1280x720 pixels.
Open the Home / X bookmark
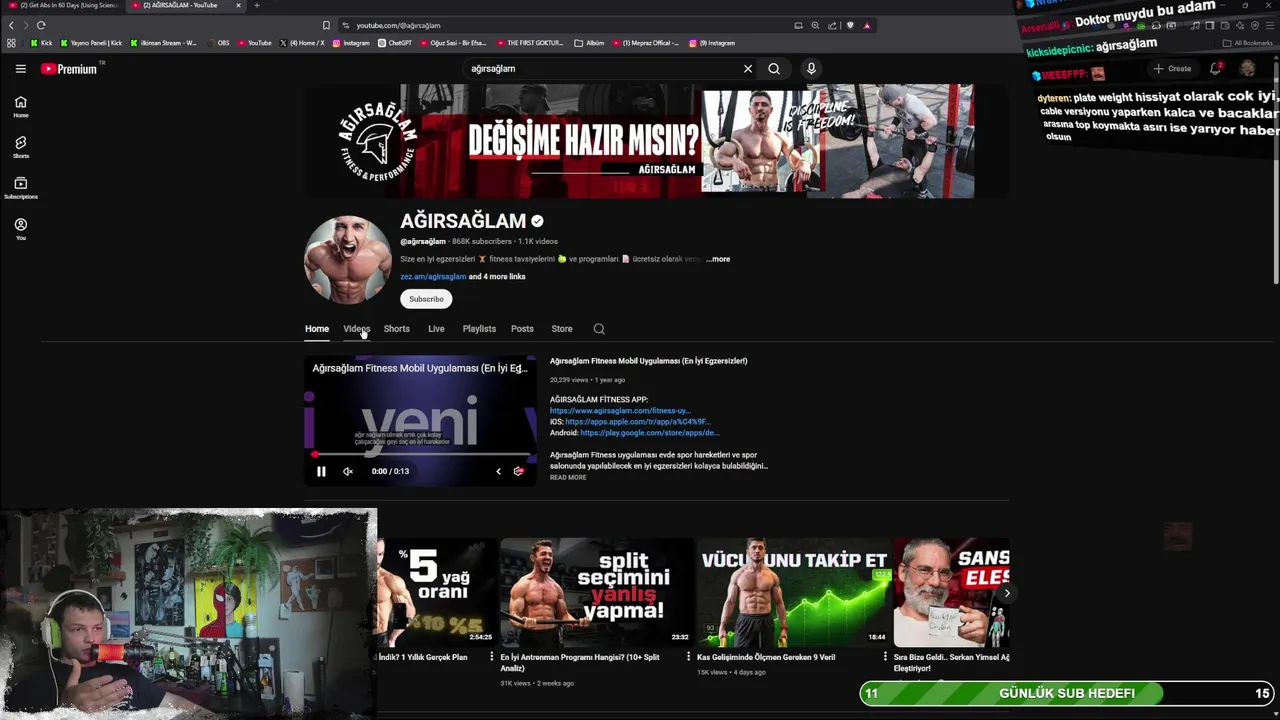(302, 43)
